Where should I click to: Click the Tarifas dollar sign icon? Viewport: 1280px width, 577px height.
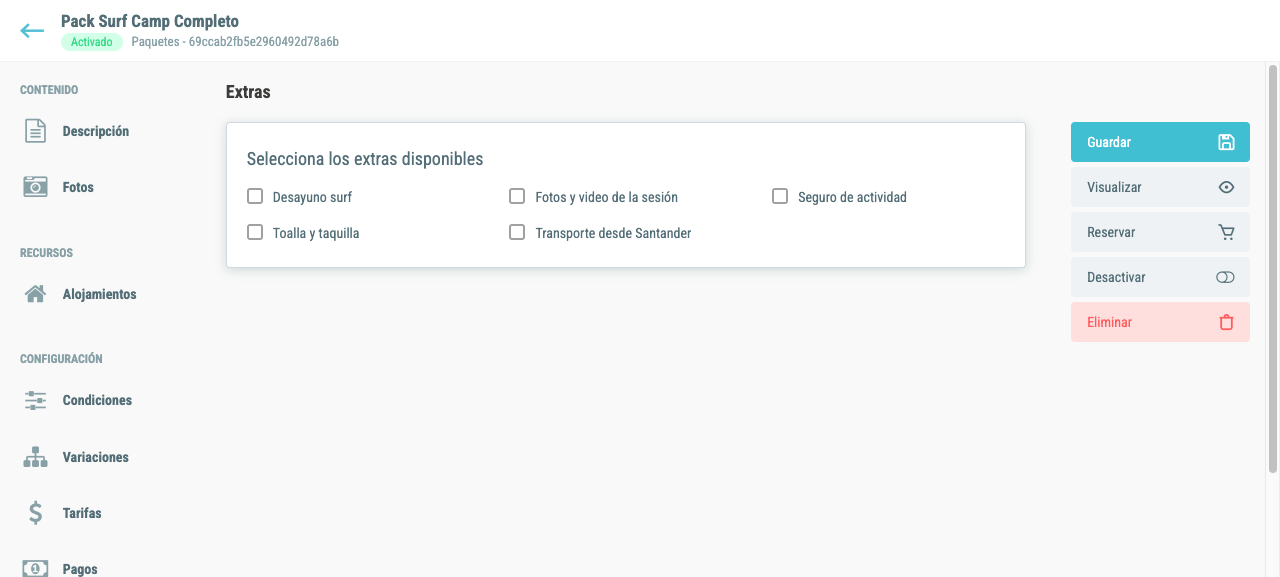(x=35, y=513)
